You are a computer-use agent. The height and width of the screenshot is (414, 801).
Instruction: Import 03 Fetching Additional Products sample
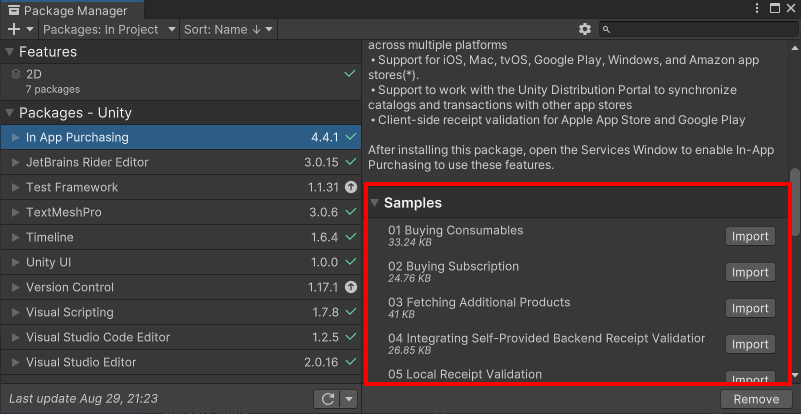750,309
